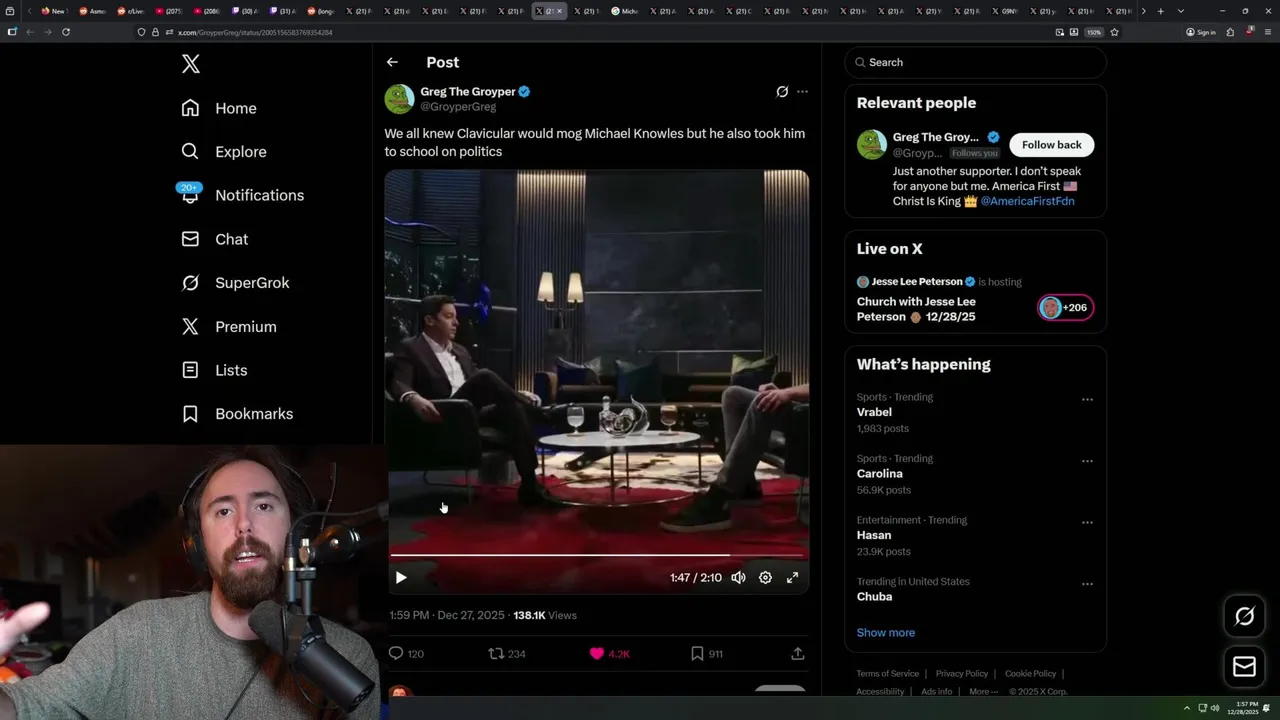Click the @GroyperGreg handle under author name
This screenshot has height=720, width=1280.
coord(458,106)
